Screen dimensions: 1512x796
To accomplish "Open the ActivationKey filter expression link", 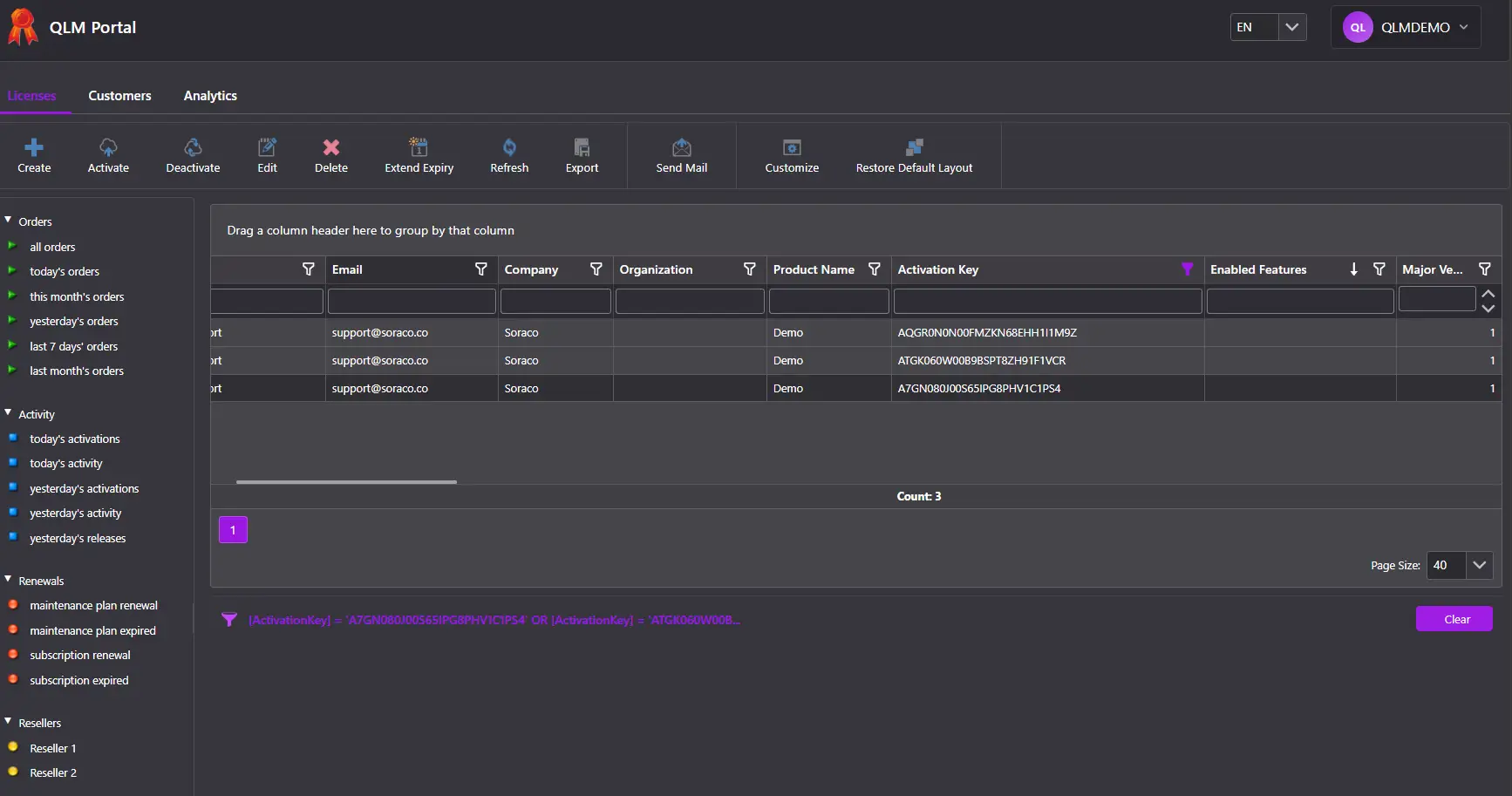I will coord(494,620).
